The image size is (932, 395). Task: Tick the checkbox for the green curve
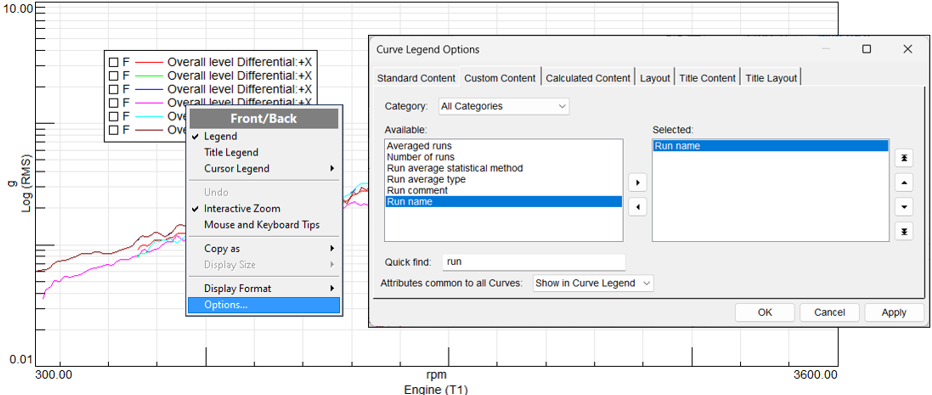(113, 75)
